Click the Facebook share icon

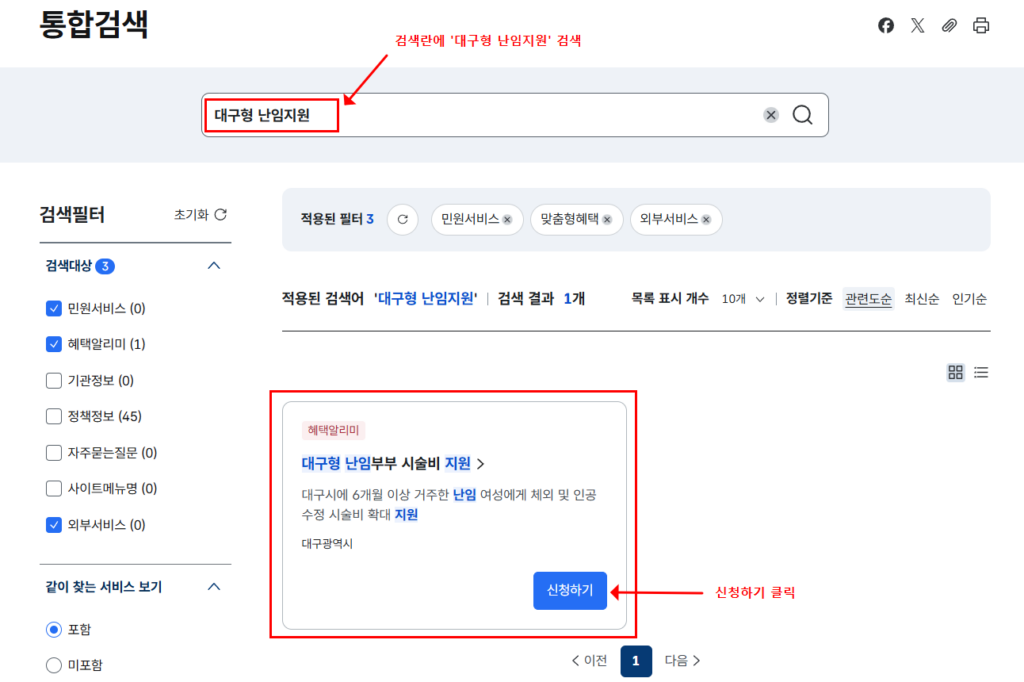coord(885,25)
